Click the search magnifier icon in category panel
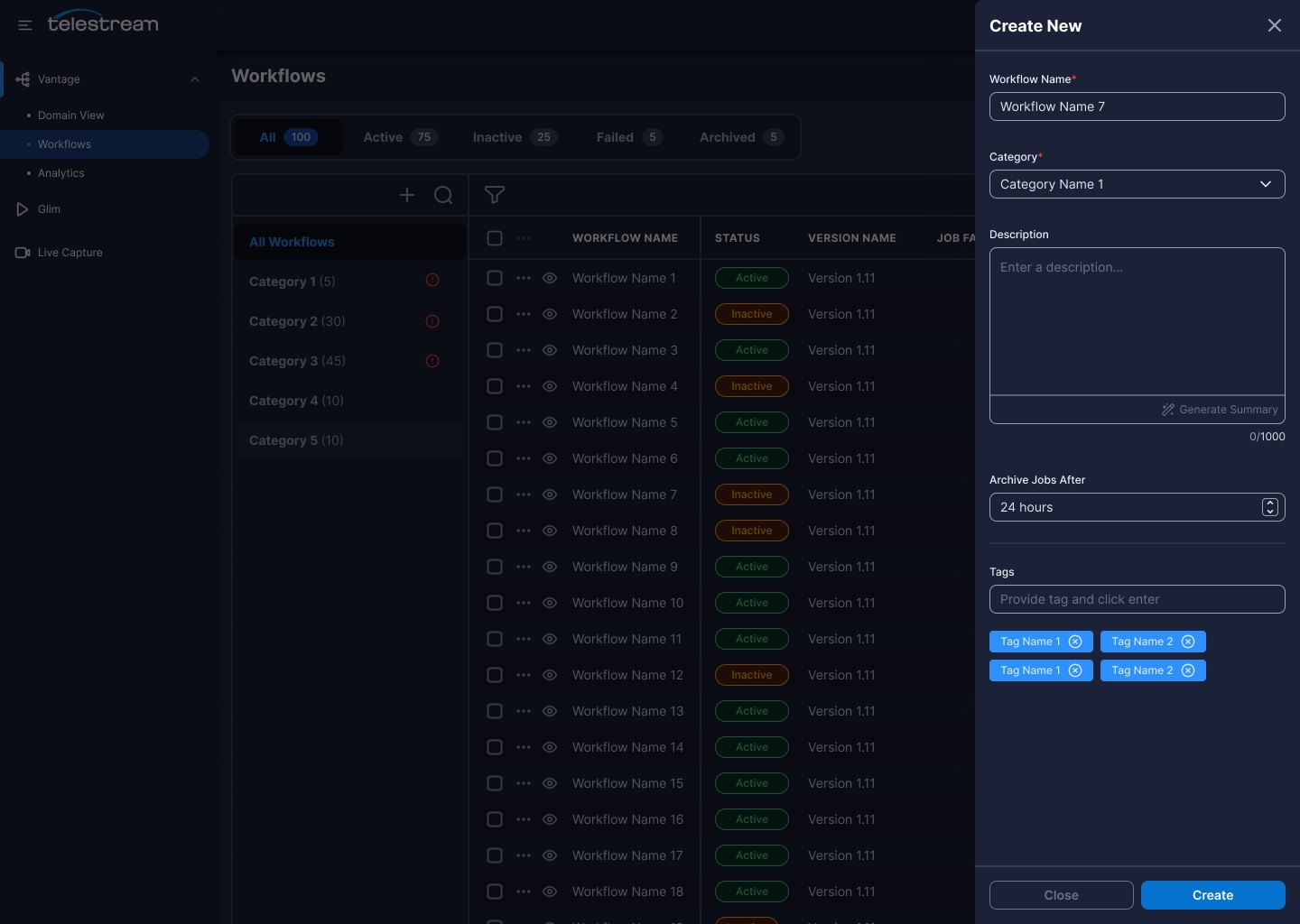This screenshot has width=1300, height=924. click(x=443, y=195)
